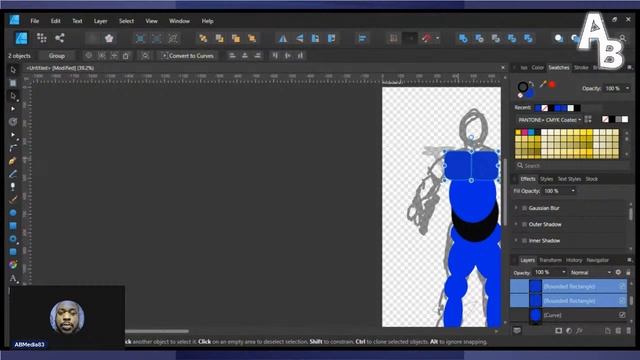Open the Layers Opacity dropdown
This screenshot has height=360, width=640.
564,272
